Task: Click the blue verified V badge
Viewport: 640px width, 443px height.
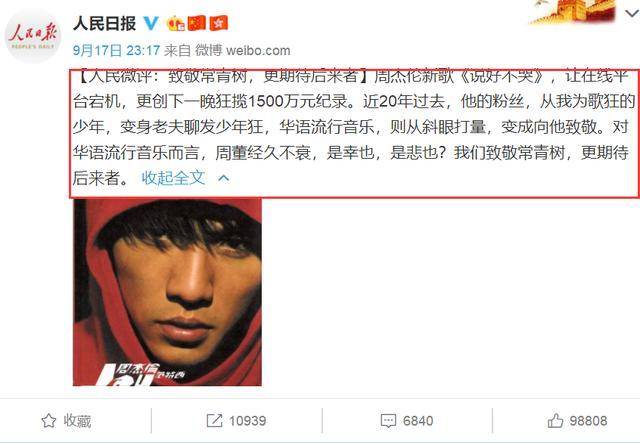Action: point(151,23)
